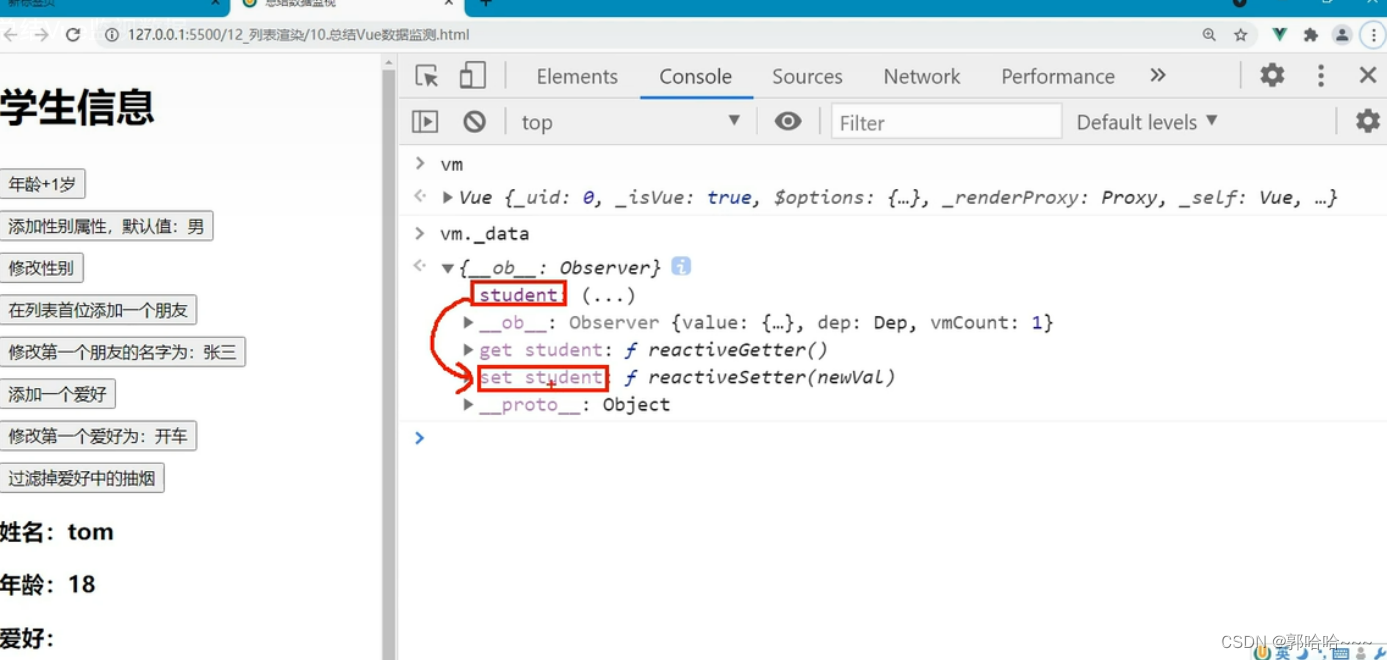Screen dimensions: 1387x660
Task: Open the Default levels dropdown
Action: tap(1147, 122)
